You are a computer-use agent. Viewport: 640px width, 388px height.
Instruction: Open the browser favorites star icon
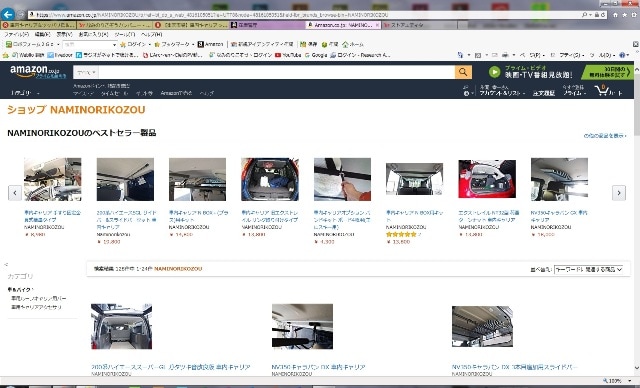[624, 15]
